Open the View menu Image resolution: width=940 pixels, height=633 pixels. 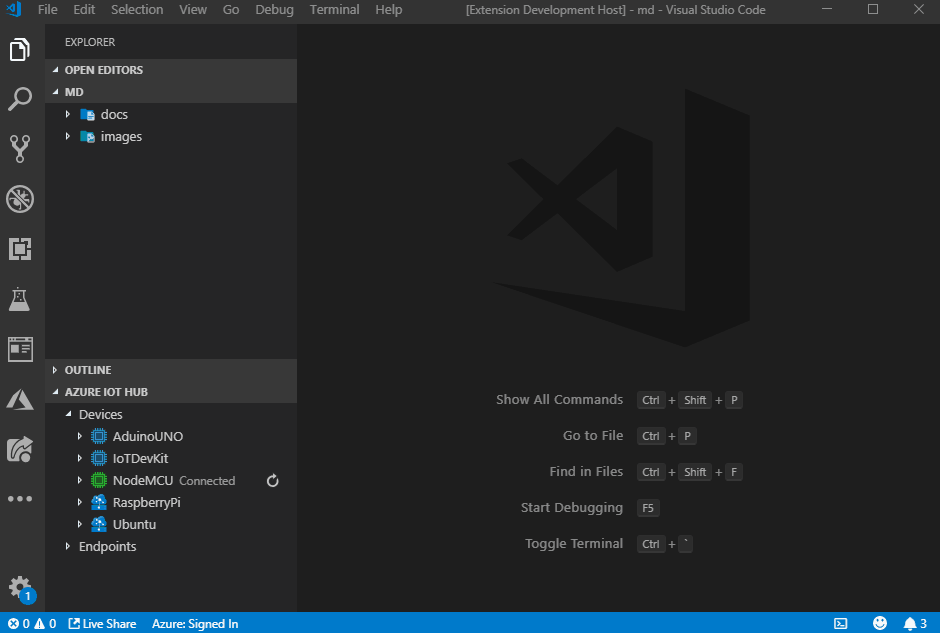click(x=193, y=10)
